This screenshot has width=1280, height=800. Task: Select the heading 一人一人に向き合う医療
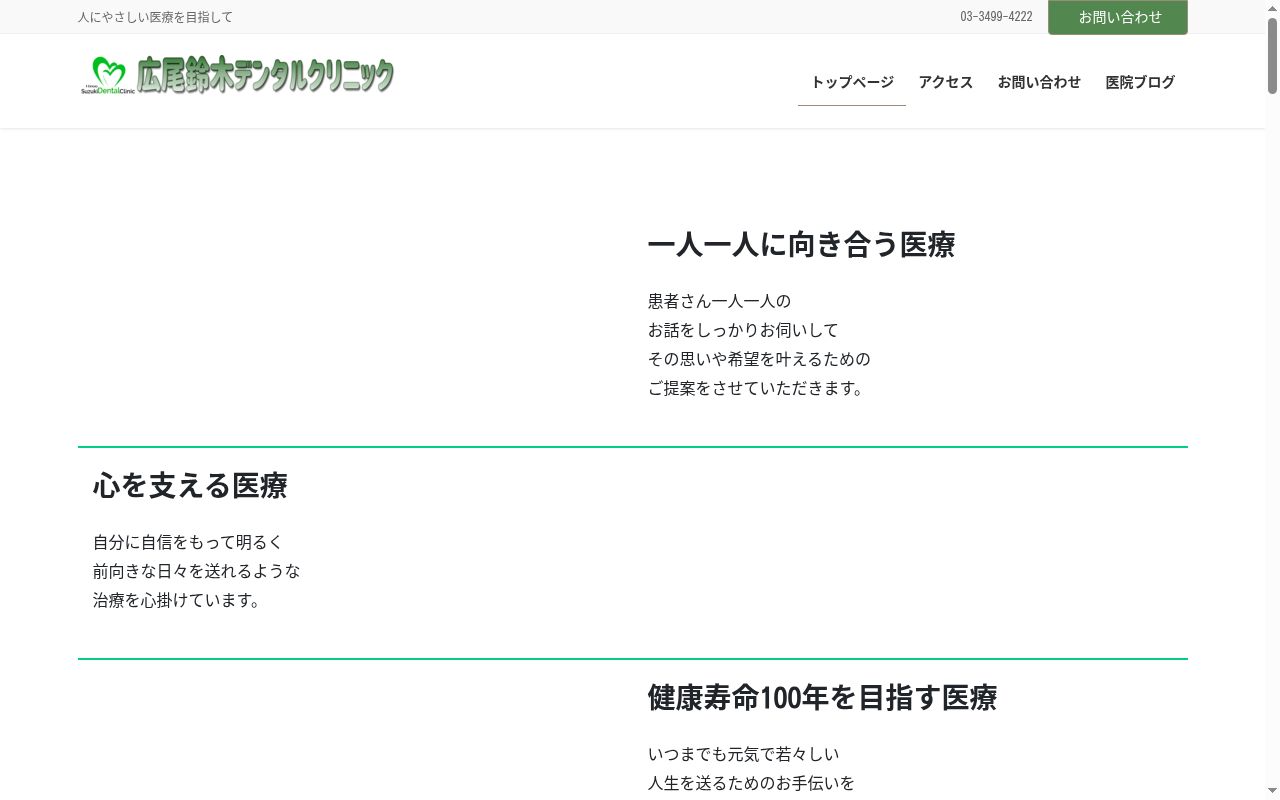pos(801,245)
